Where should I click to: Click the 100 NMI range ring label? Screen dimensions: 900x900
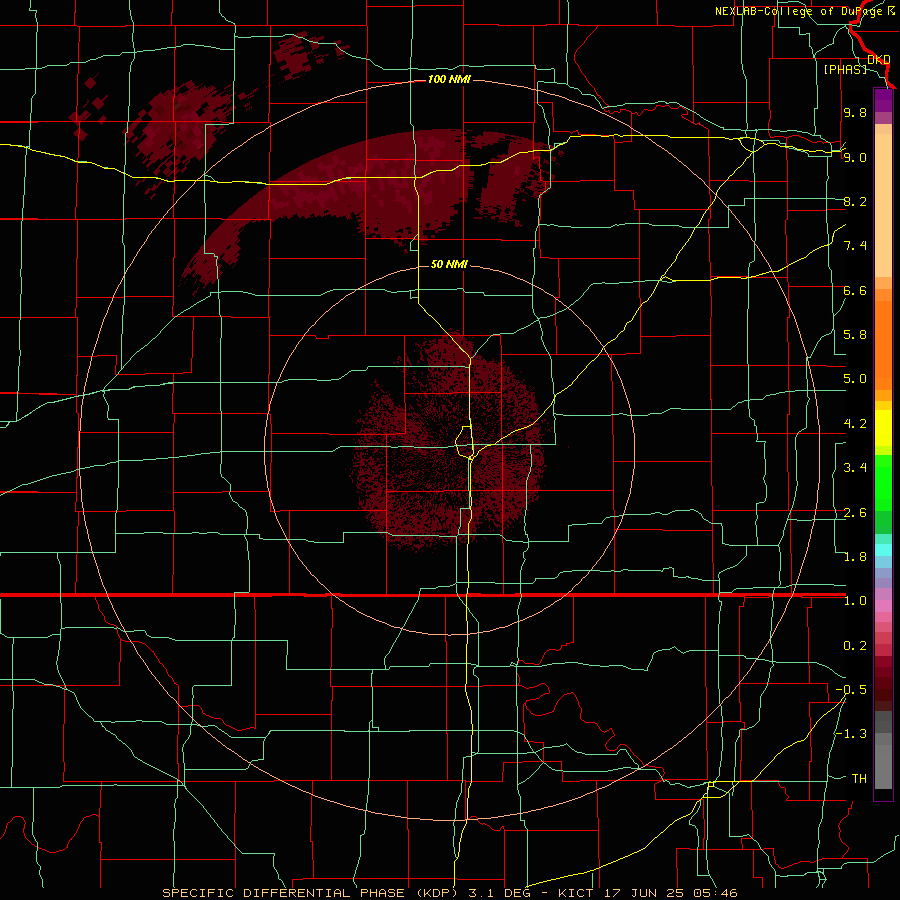coord(449,79)
